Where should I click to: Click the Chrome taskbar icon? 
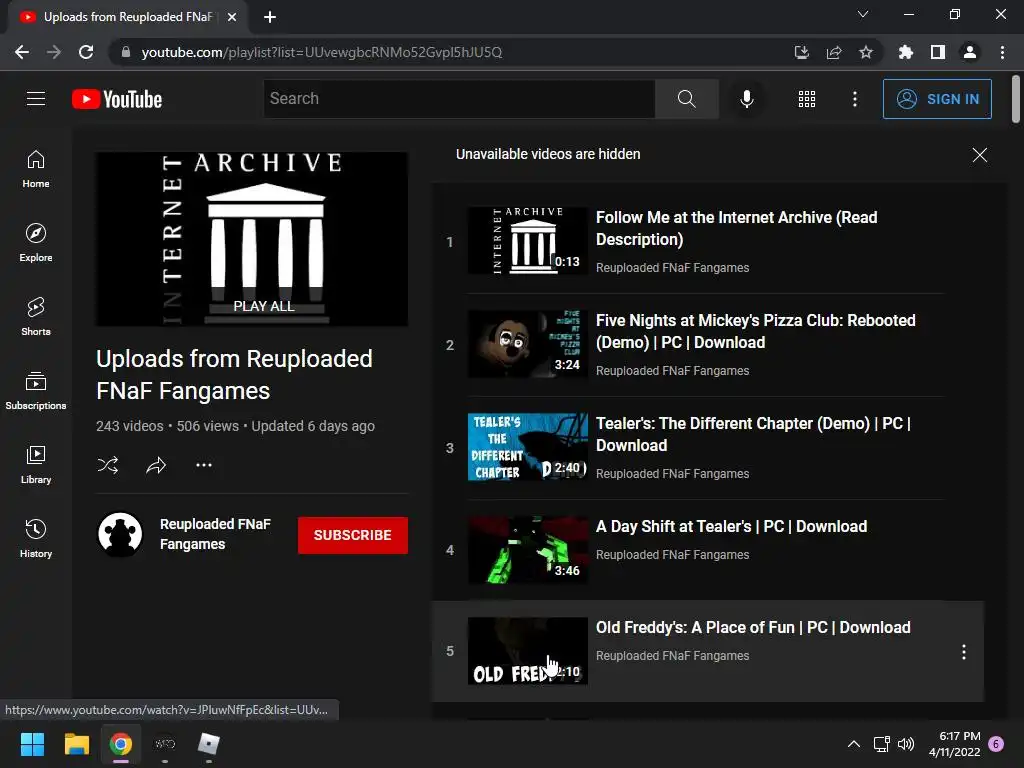click(121, 744)
